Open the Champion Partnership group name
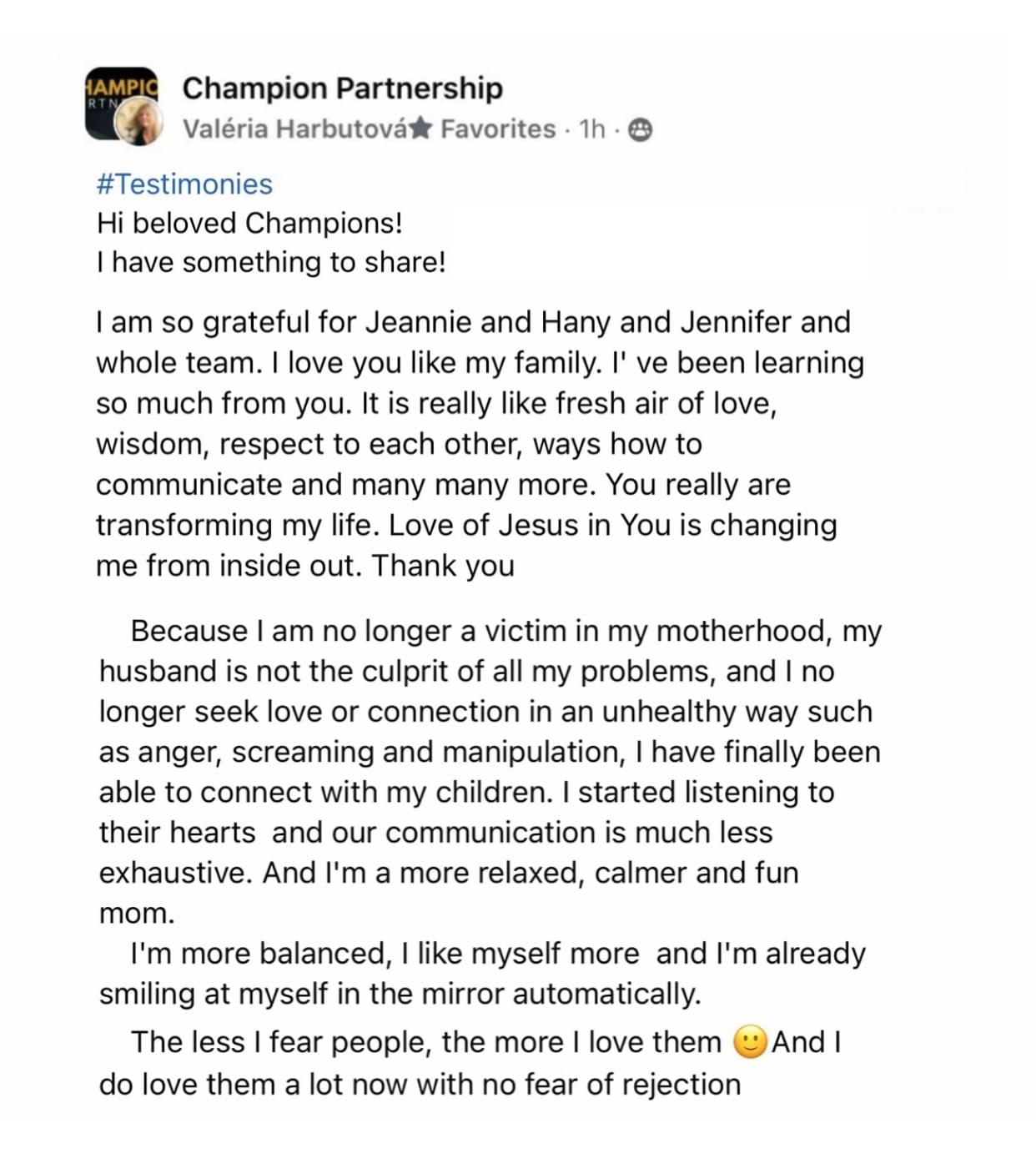This screenshot has height=1164, width=1036. coord(342,88)
